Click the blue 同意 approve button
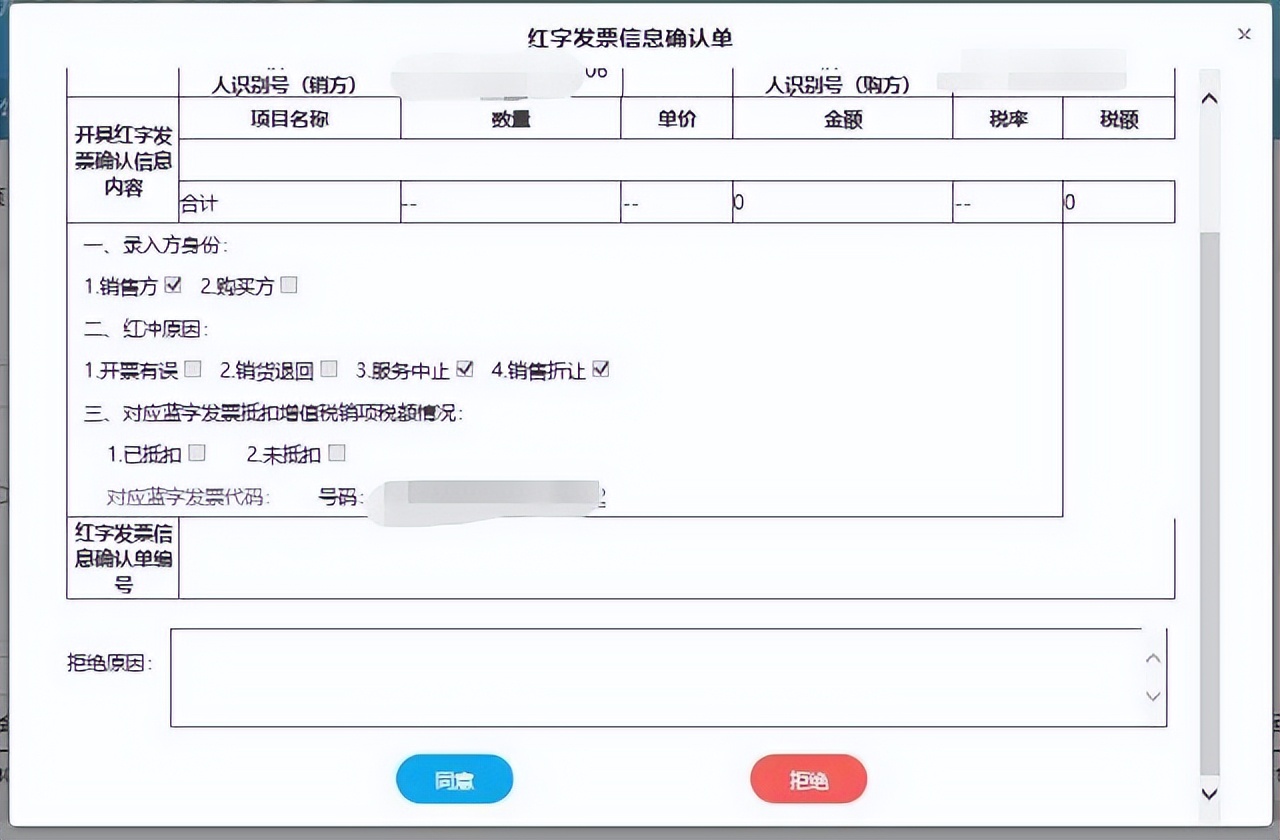Image resolution: width=1280 pixels, height=840 pixels. (x=454, y=779)
